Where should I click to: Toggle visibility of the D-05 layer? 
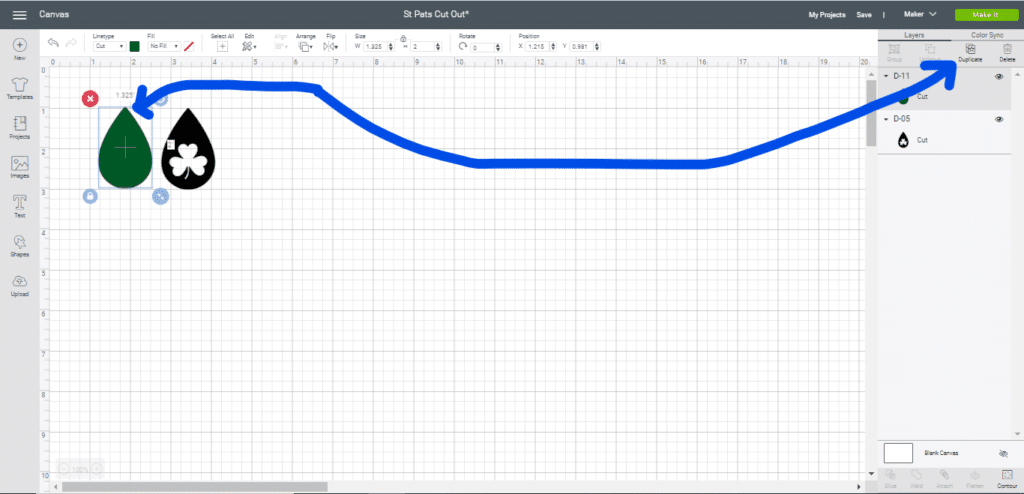pyautogui.click(x=999, y=119)
